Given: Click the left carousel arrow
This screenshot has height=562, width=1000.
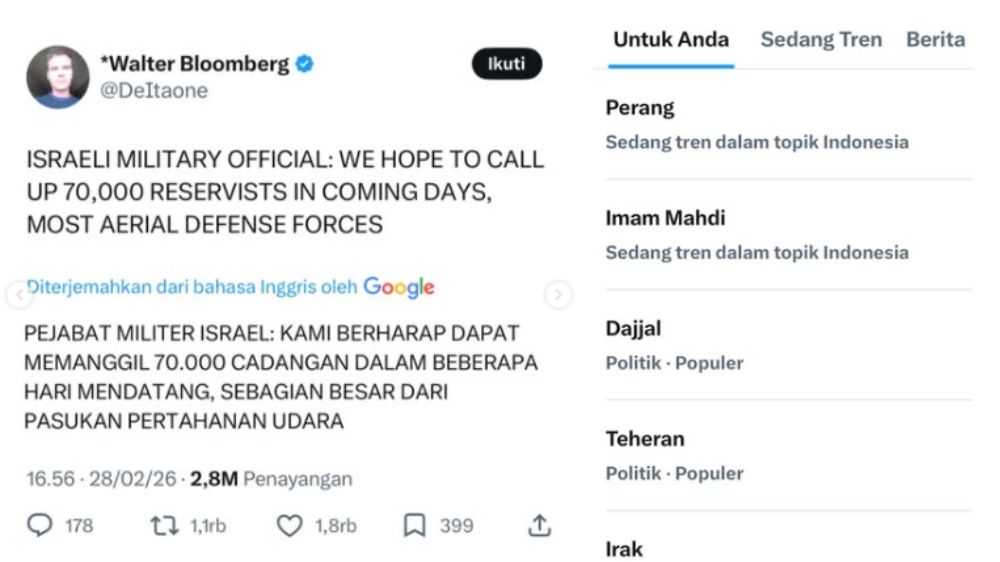Looking at the screenshot, I should [x=18, y=295].
